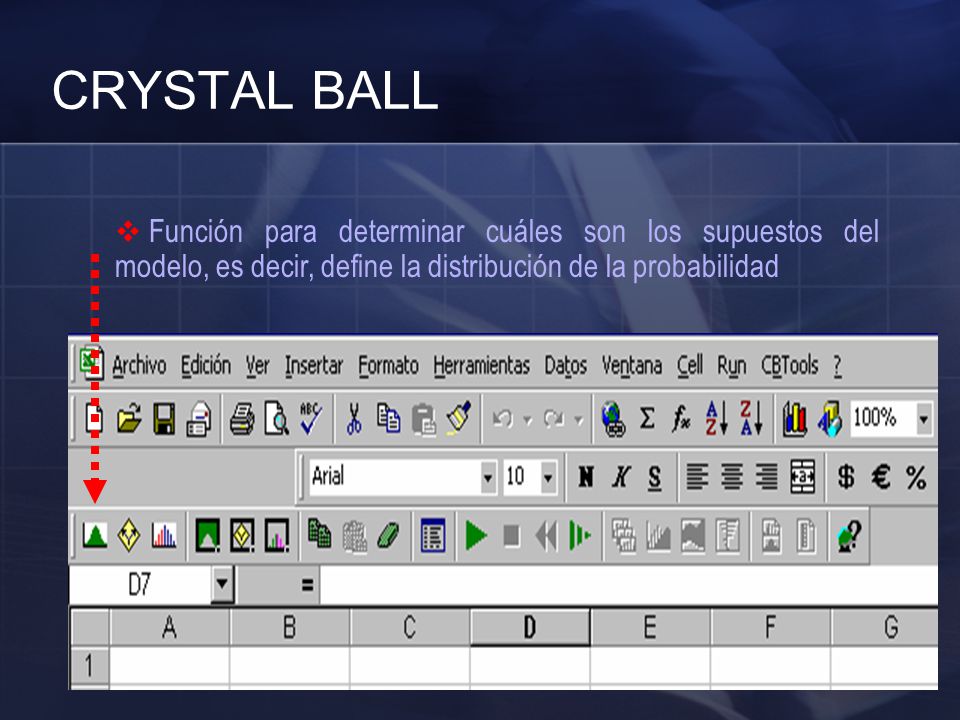Toggle align right
960x720 pixels.
pos(766,476)
